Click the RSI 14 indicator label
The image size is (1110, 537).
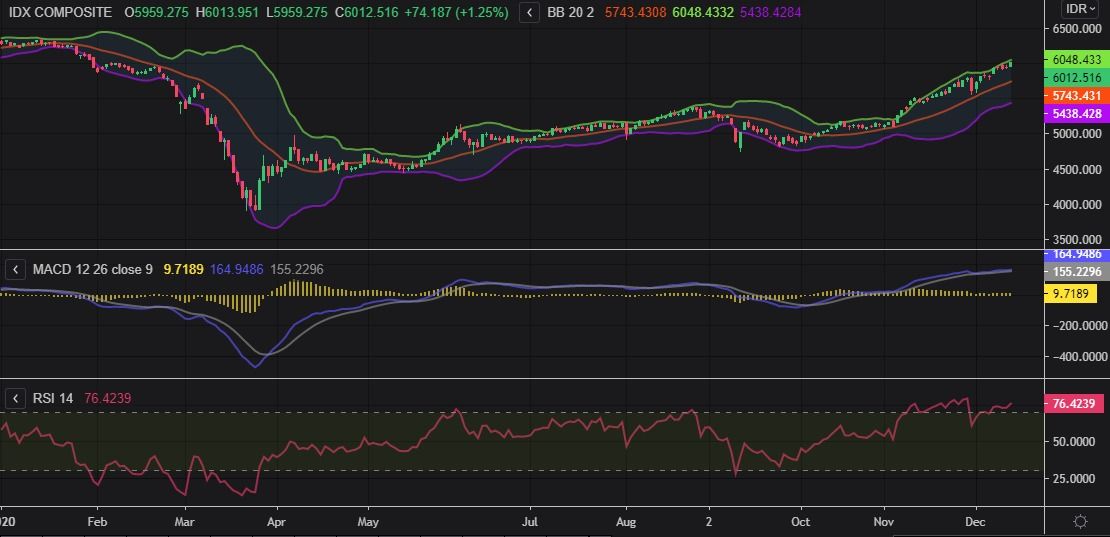[52, 399]
